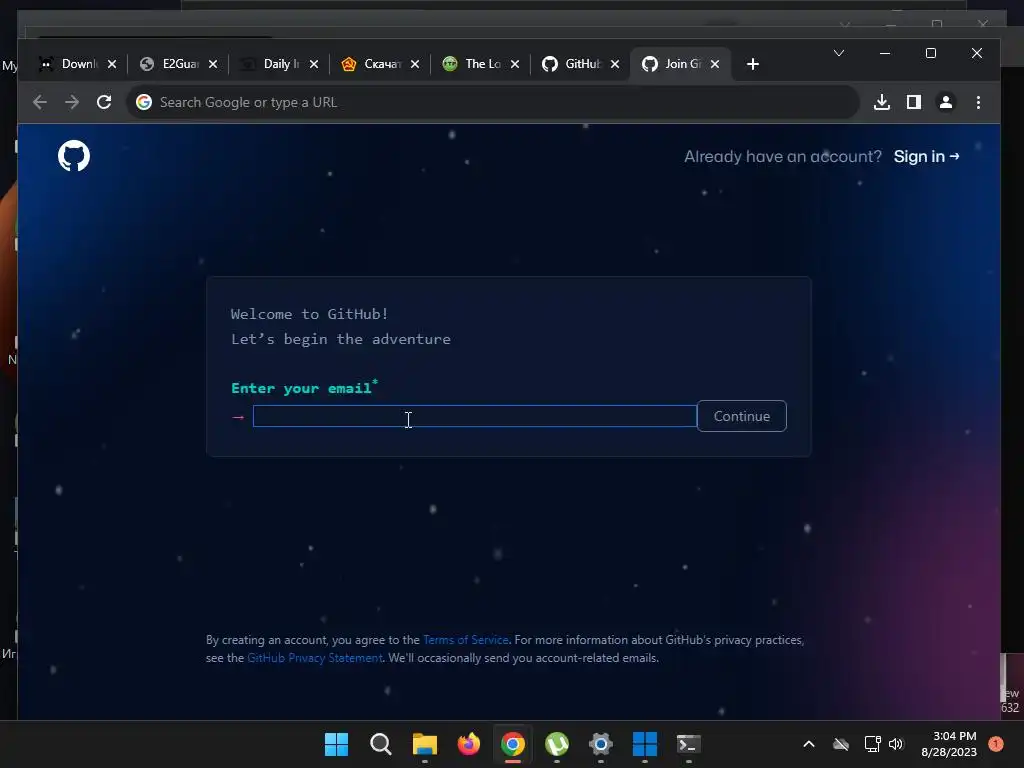This screenshot has height=768, width=1024.
Task: Switch to the E2Guar tab
Action: [x=179, y=64]
